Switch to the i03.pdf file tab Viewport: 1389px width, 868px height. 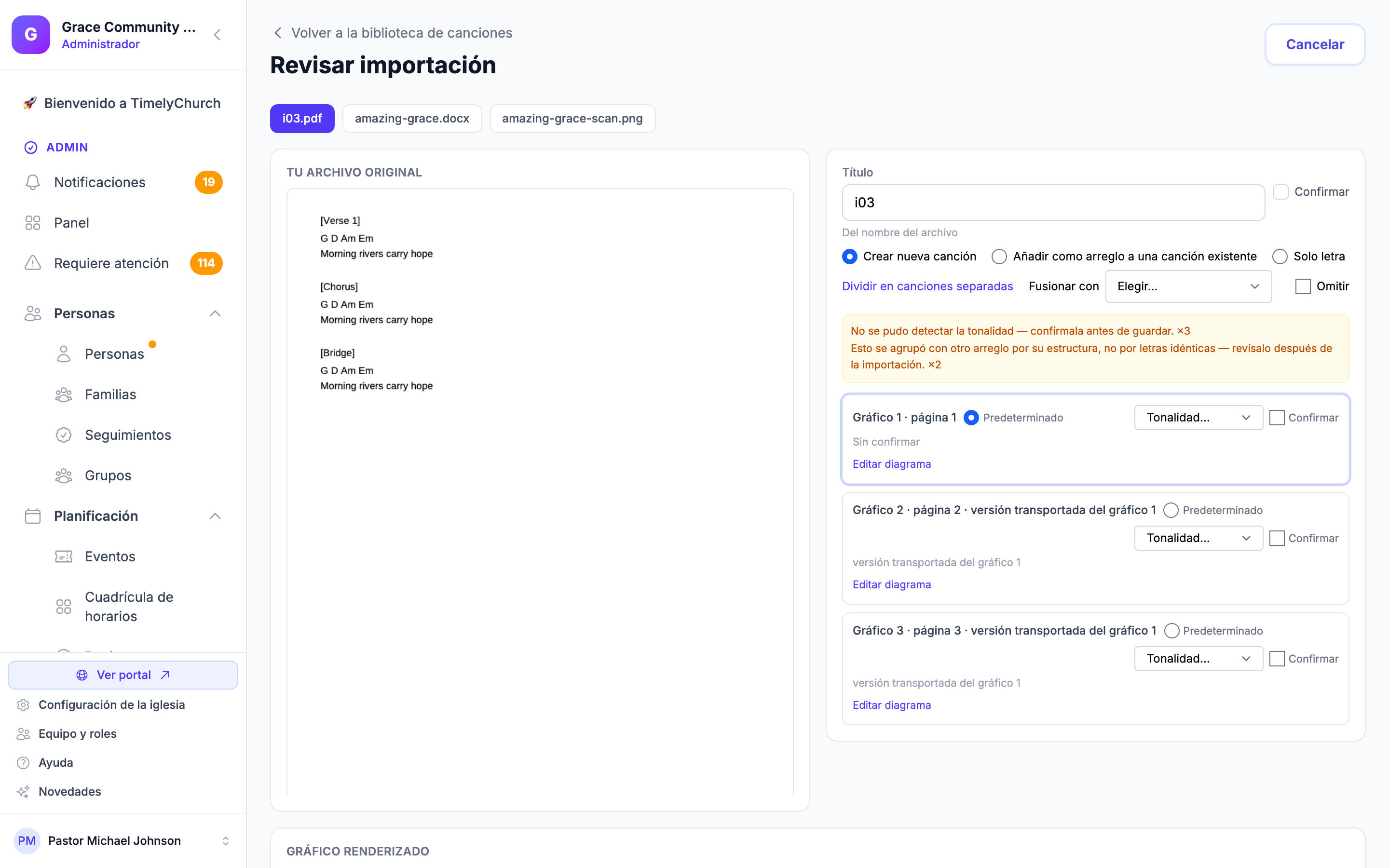pos(302,119)
